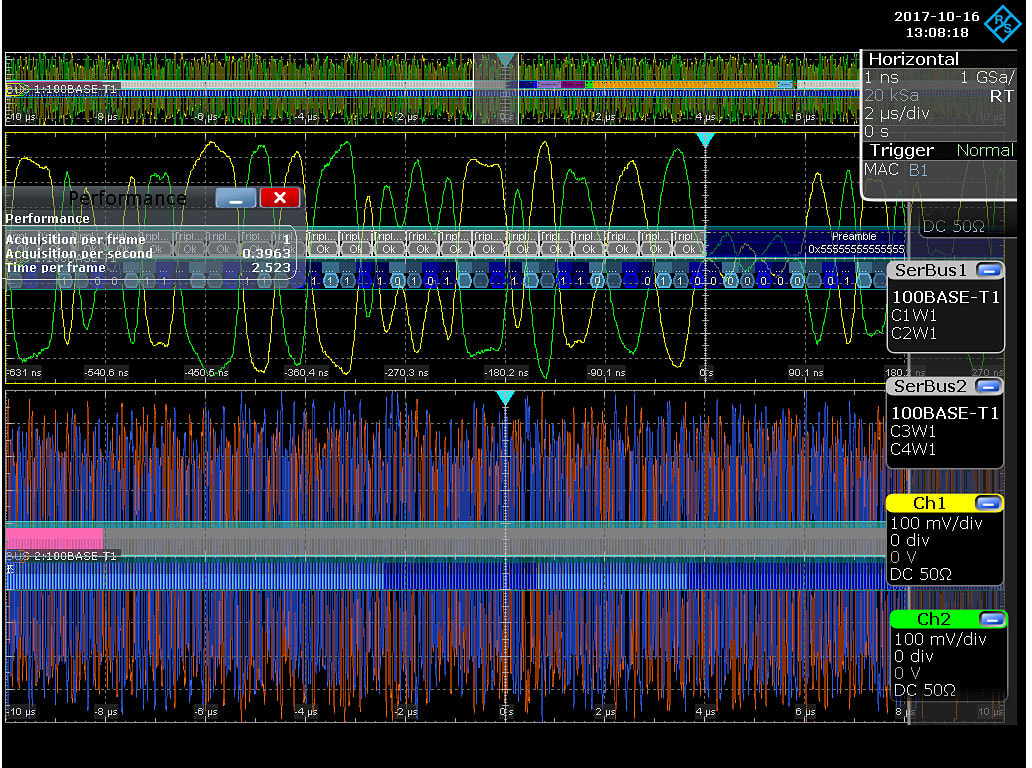Toggle the trigger mode labeled Normal
The image size is (1032, 768).
tap(985, 150)
